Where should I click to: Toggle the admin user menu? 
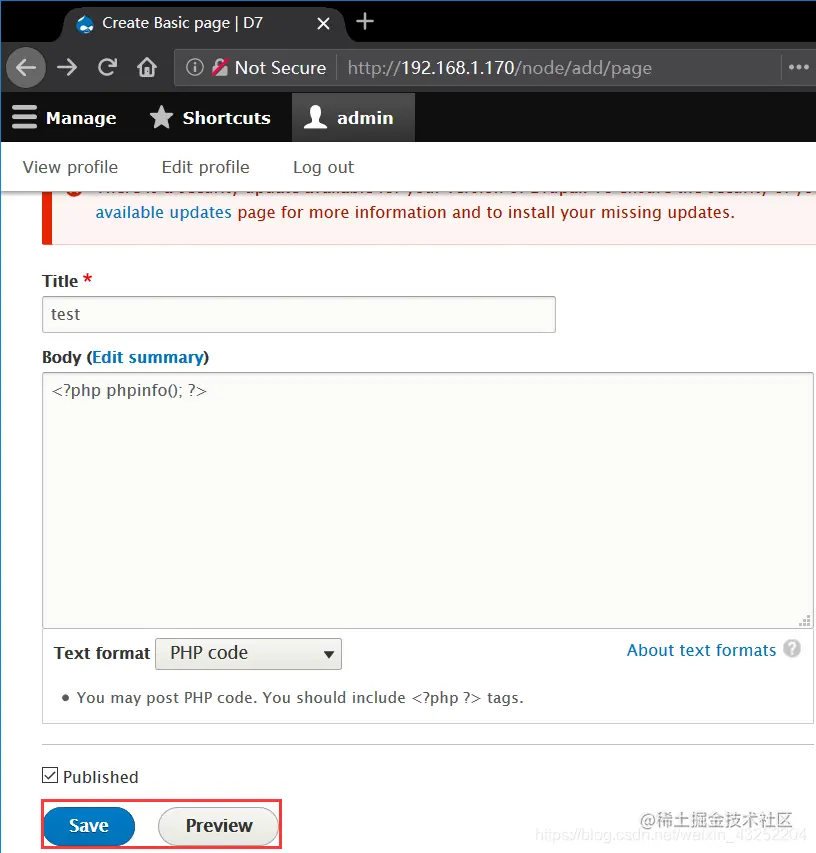(x=353, y=118)
